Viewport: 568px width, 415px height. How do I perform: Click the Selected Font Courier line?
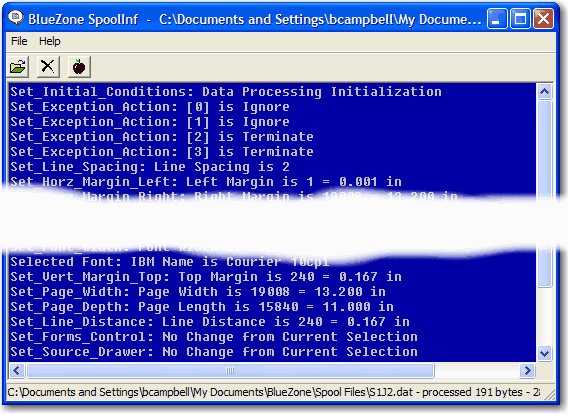pyautogui.click(x=170, y=261)
